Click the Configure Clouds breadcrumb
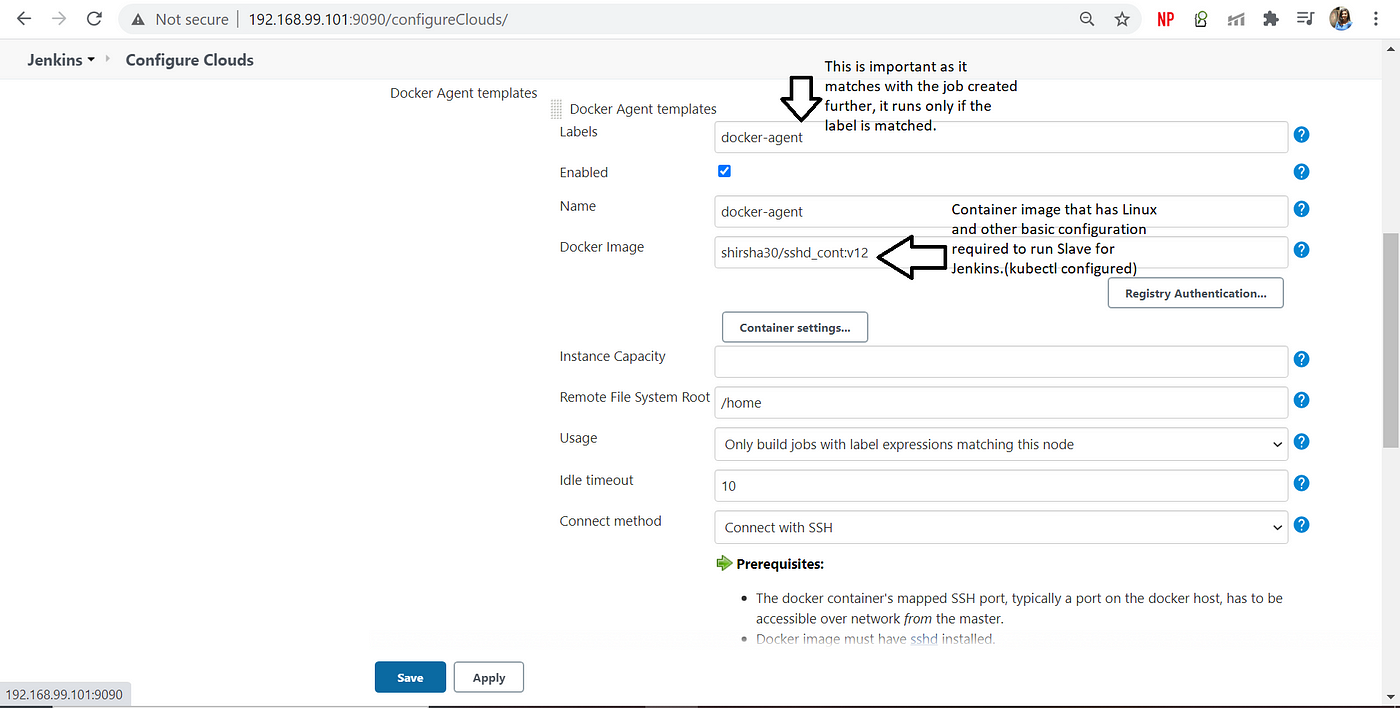 pos(190,60)
